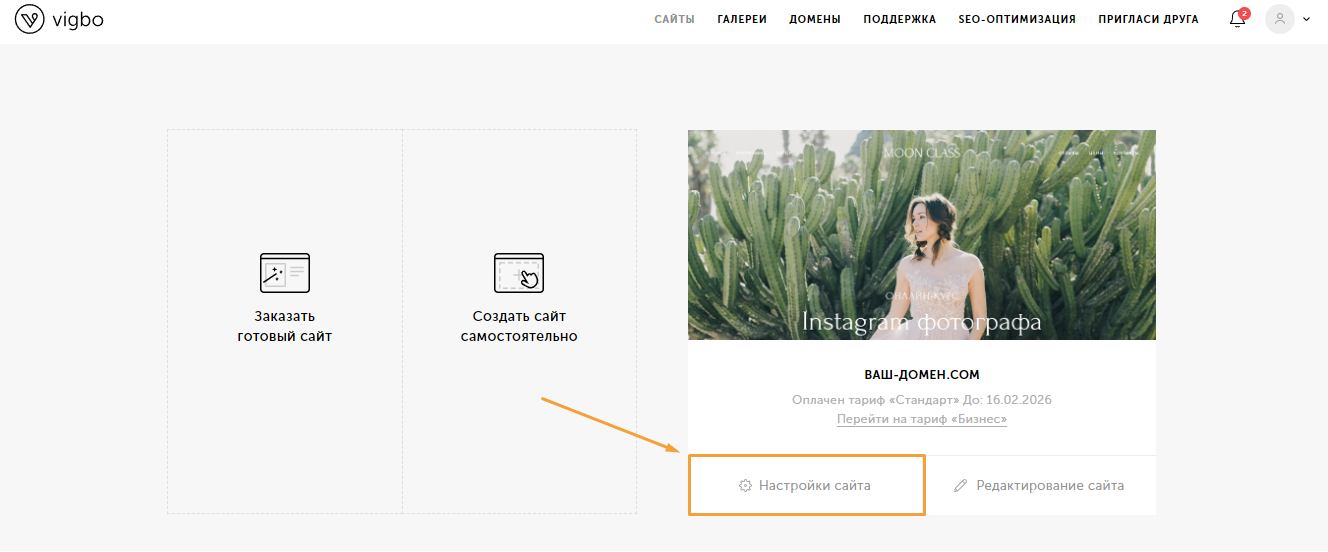Click the gear icon for Настройки сайта

pyautogui.click(x=745, y=486)
